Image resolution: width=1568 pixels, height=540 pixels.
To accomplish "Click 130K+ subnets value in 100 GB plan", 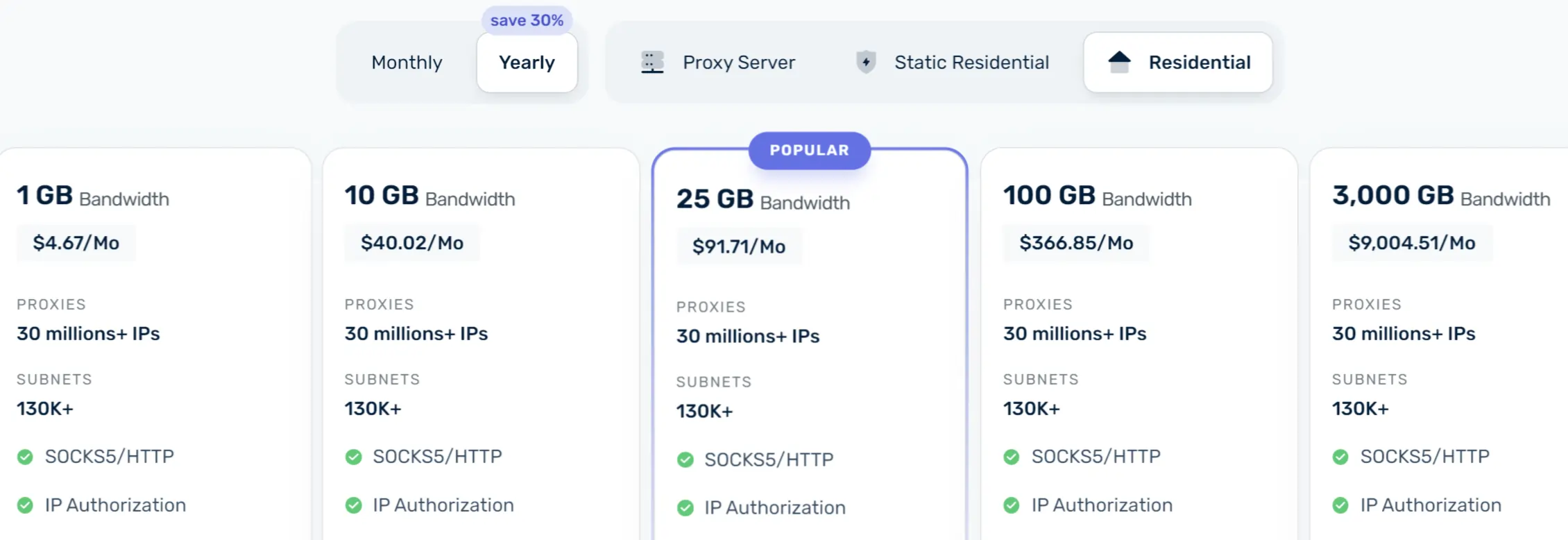I will (1032, 409).
